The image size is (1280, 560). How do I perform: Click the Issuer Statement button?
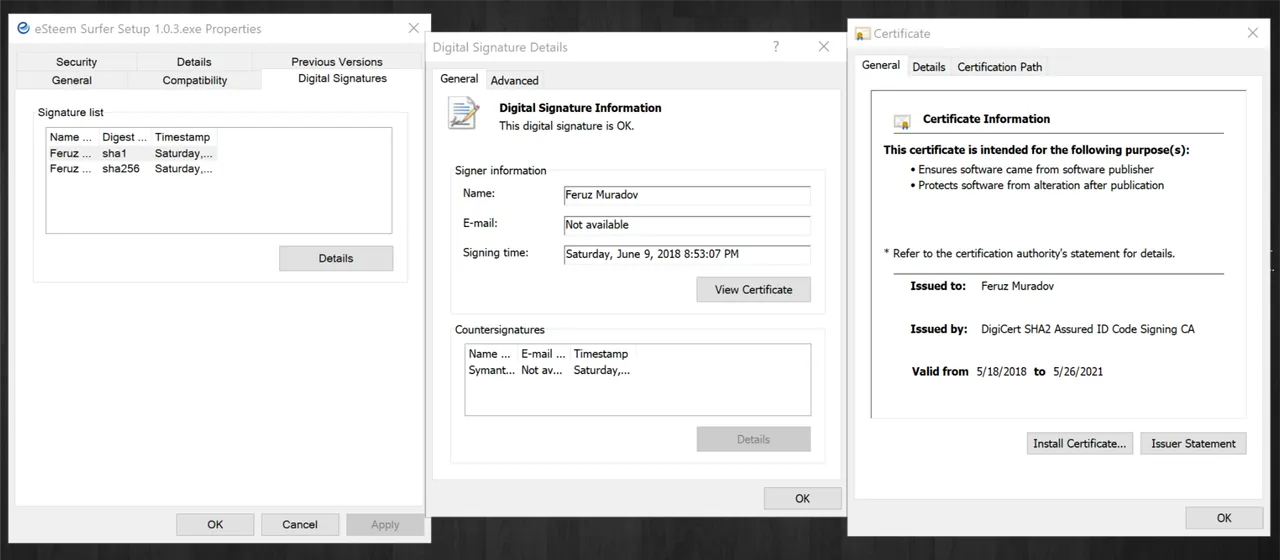[1193, 443]
